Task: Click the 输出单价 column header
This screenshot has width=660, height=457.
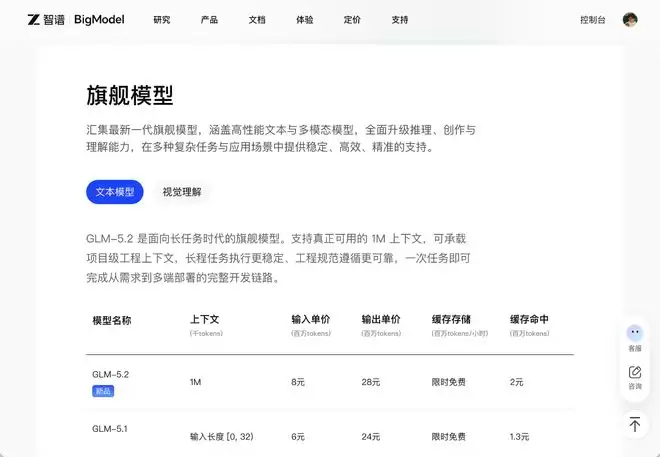Action: [381, 319]
